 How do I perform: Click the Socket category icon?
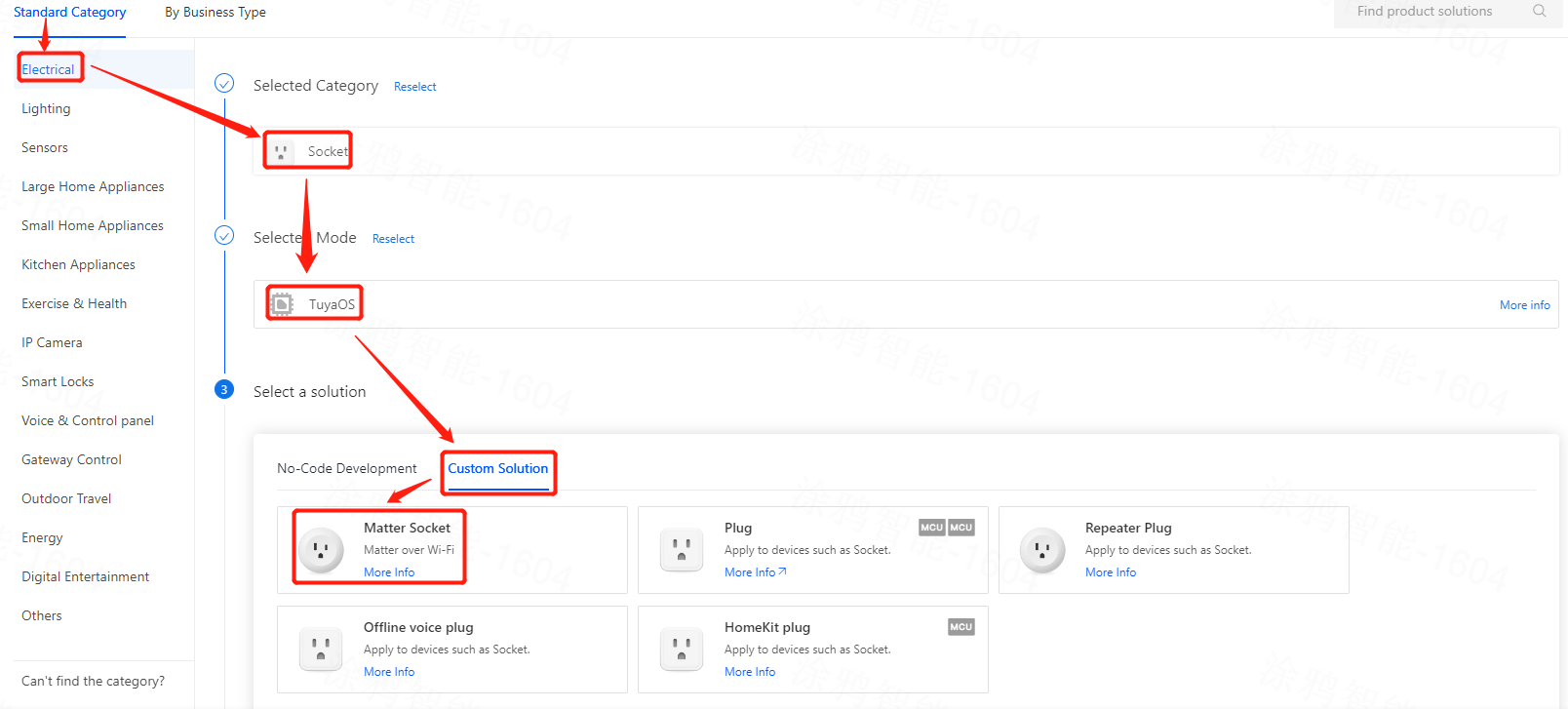[281, 152]
